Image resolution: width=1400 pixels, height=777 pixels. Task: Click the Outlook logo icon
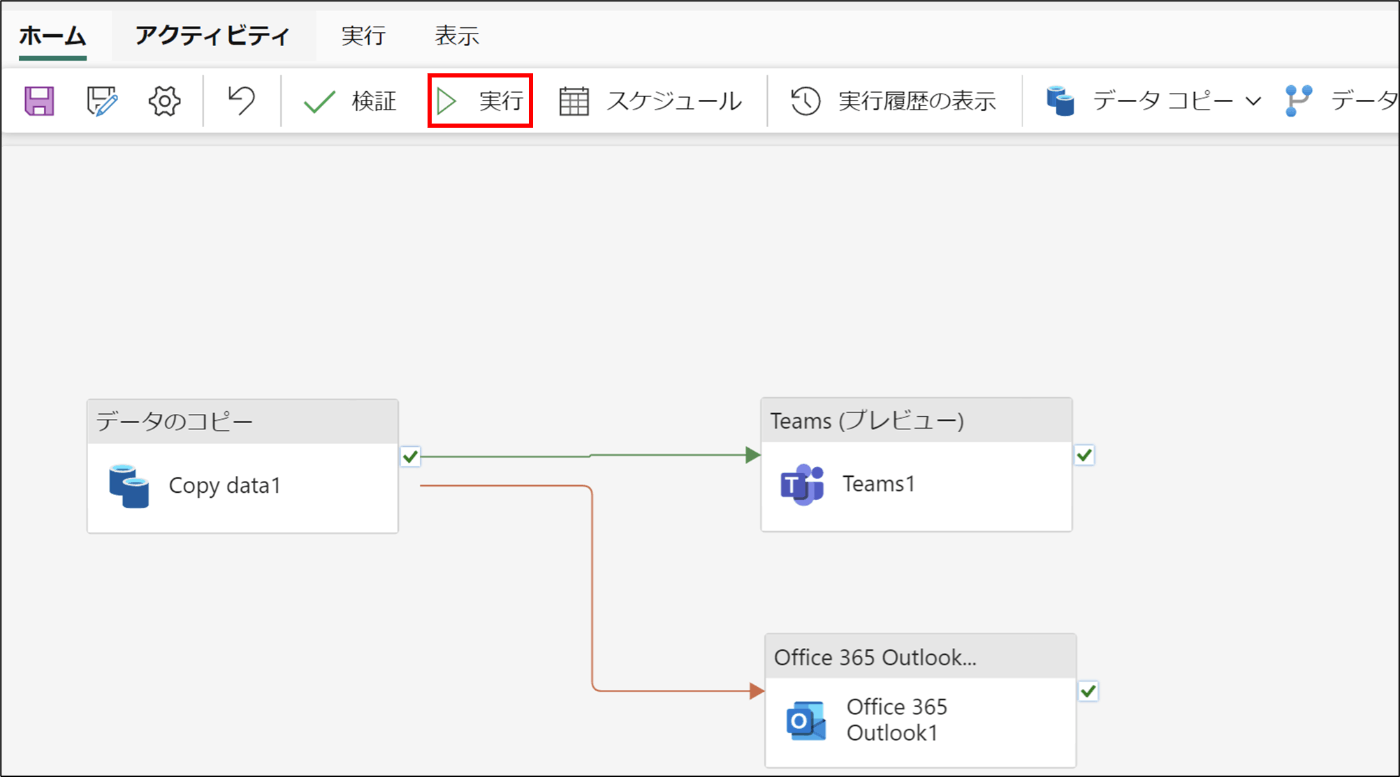click(x=806, y=721)
